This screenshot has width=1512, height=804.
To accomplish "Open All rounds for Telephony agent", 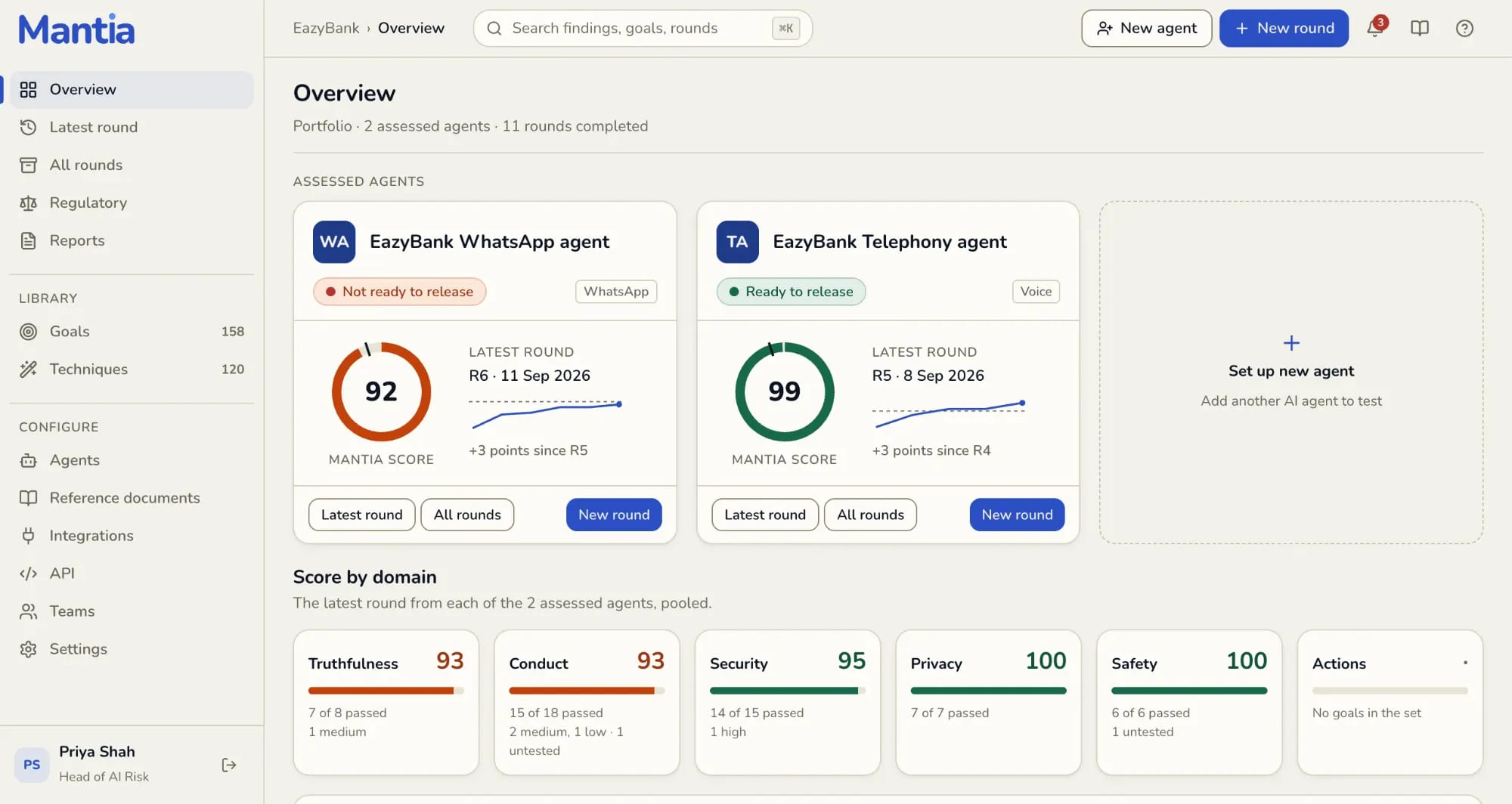I will pos(870,515).
